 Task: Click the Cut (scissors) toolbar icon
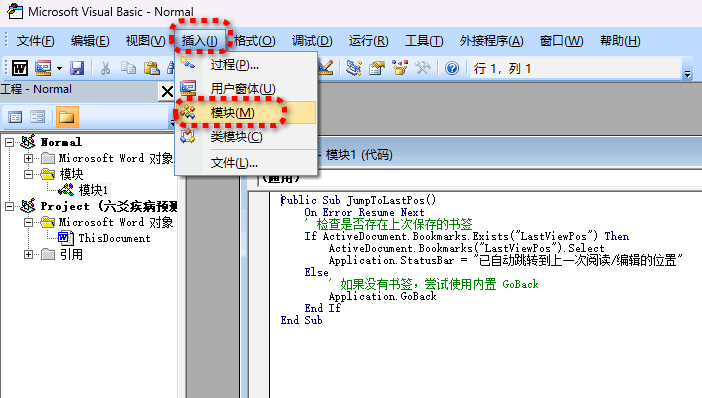pyautogui.click(x=105, y=68)
